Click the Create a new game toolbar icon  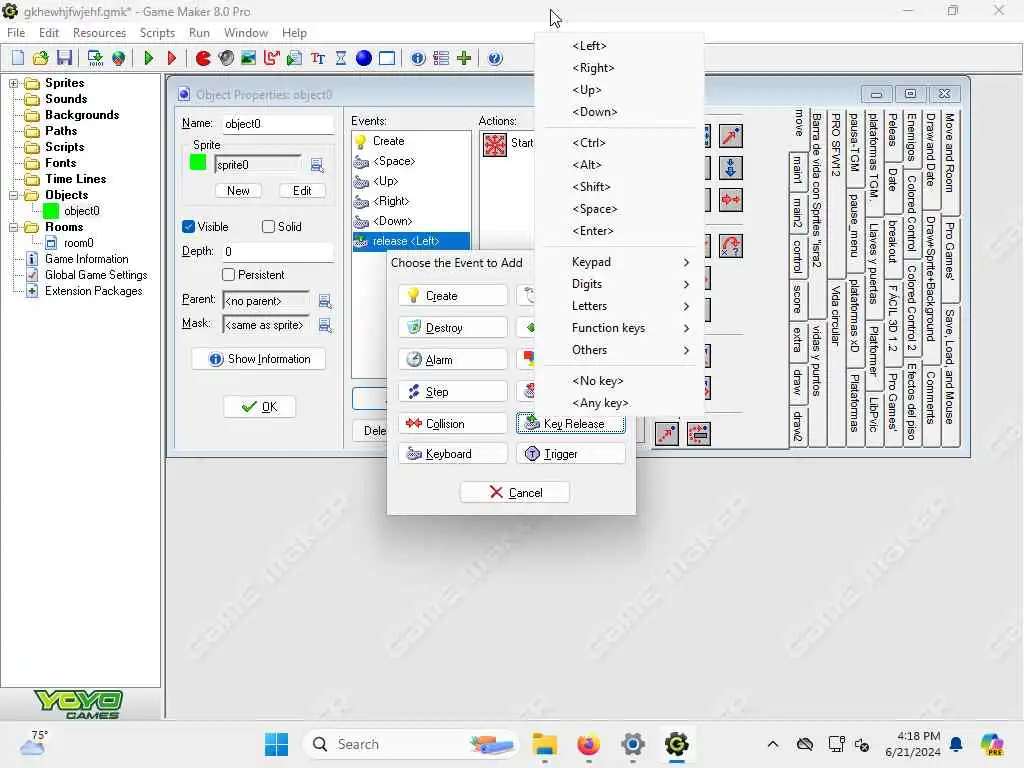18,58
